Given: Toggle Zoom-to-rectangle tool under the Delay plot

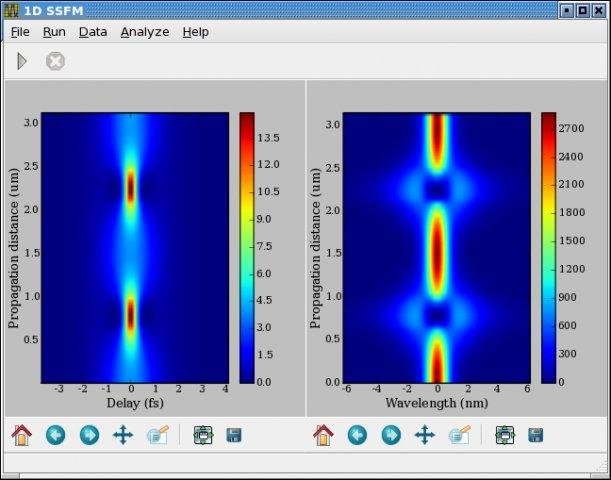Looking at the screenshot, I should click(157, 435).
